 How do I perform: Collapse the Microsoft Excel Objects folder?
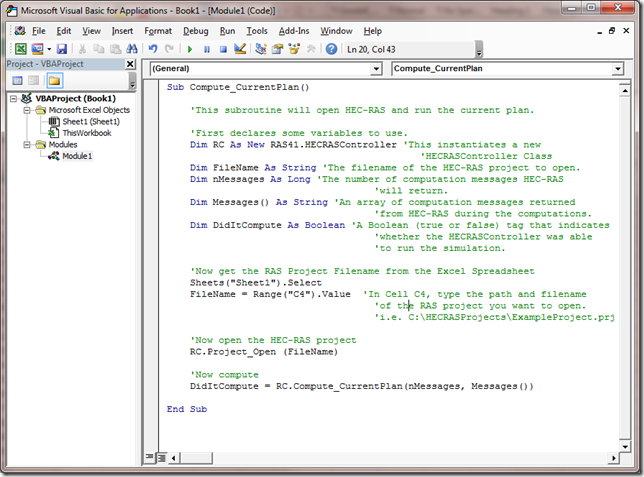tap(27, 110)
